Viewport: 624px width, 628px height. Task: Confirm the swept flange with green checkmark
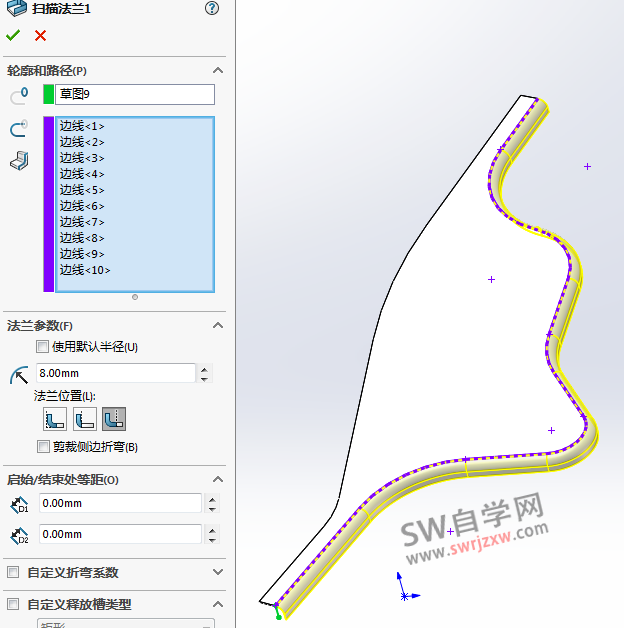coord(13,35)
